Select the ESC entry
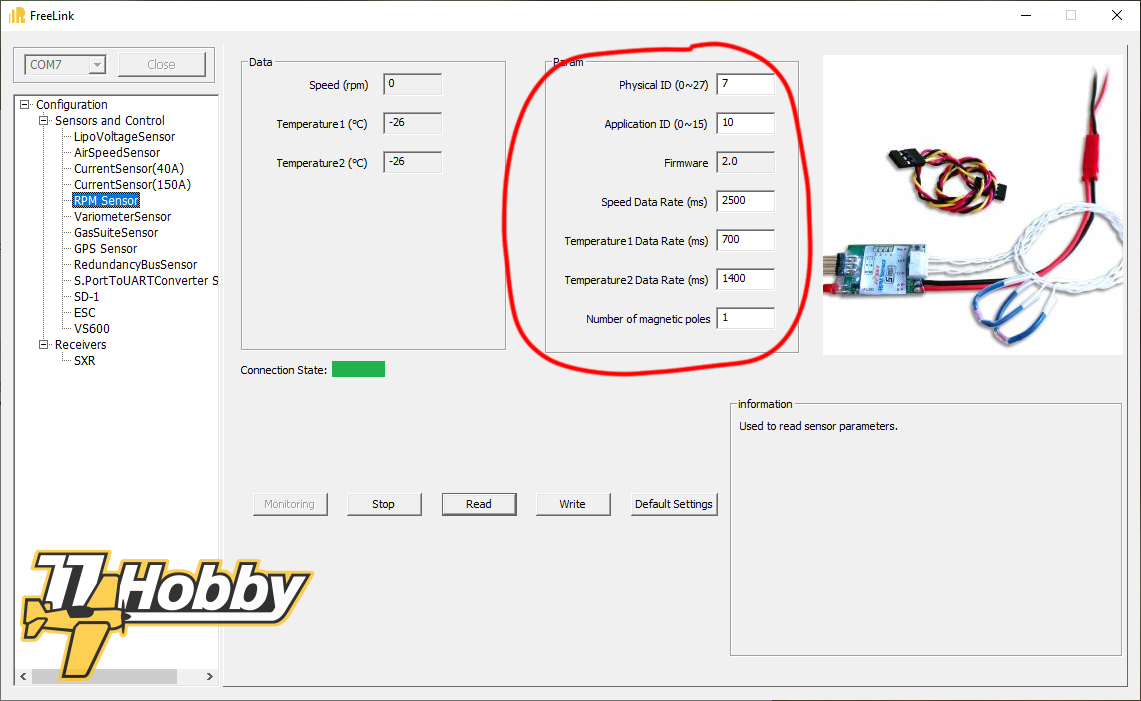1141x701 pixels. pos(84,312)
